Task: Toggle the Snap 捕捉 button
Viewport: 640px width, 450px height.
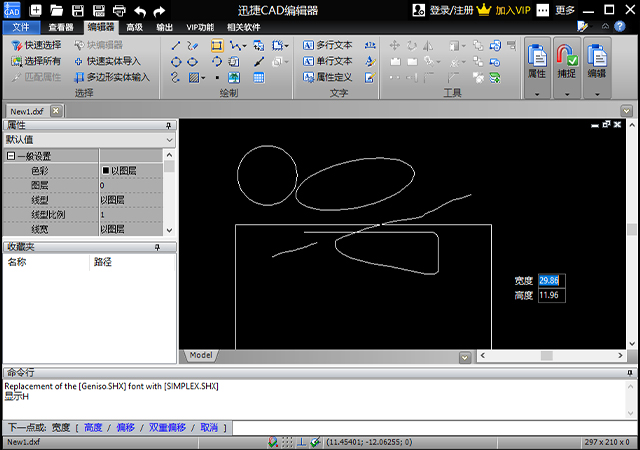Action: click(x=567, y=62)
